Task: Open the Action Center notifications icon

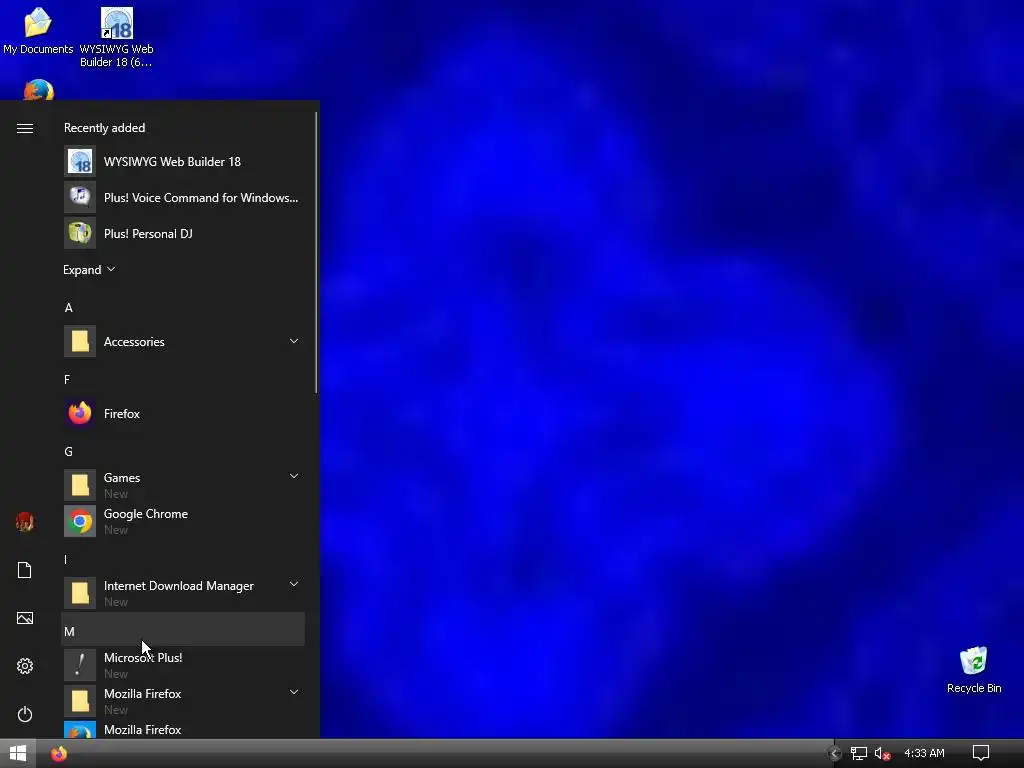Action: [980, 753]
